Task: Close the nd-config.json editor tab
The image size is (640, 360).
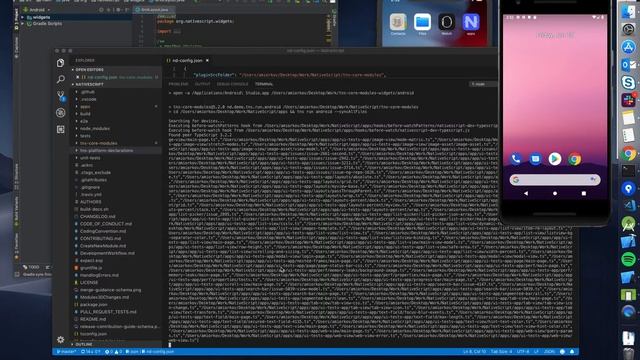Action: pyautogui.click(x=207, y=60)
